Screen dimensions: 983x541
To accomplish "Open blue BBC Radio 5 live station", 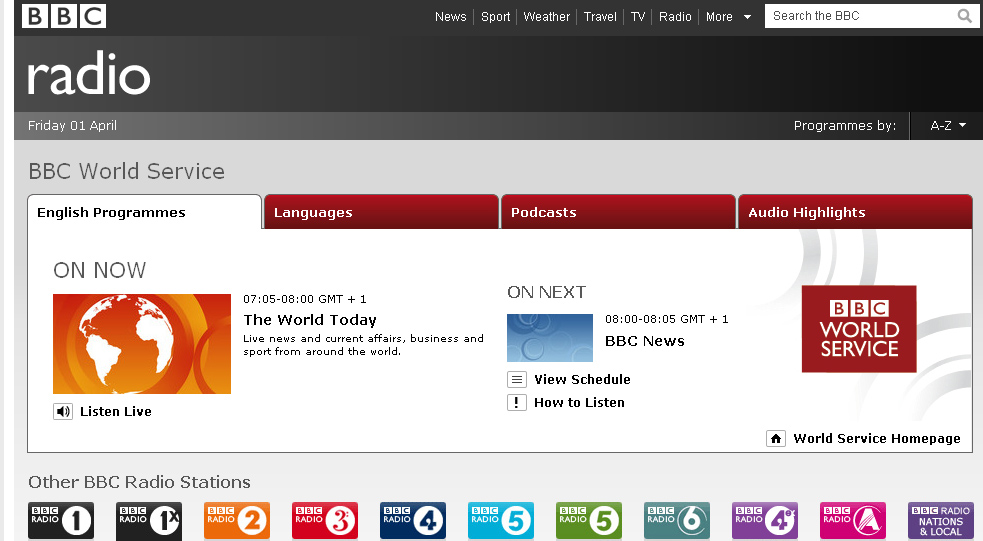I will pos(501,520).
